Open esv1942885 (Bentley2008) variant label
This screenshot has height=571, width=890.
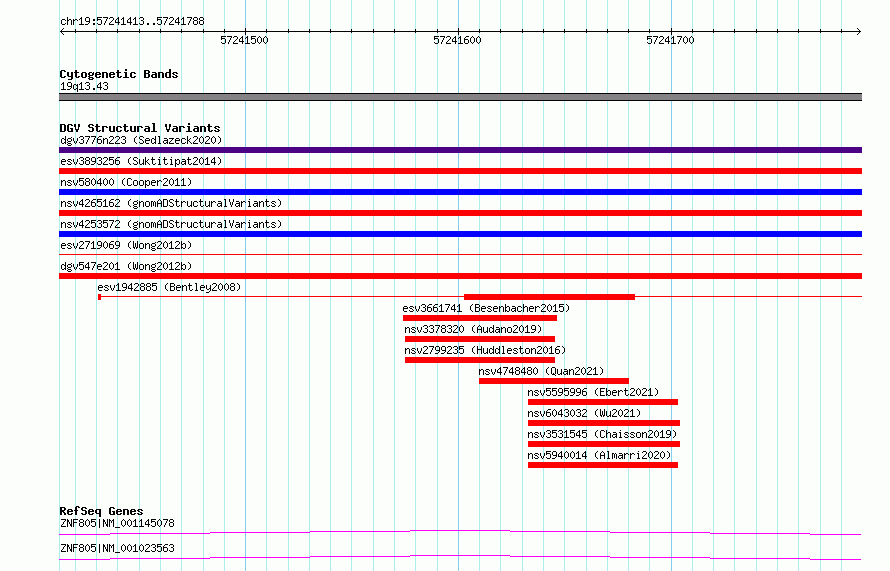169,287
